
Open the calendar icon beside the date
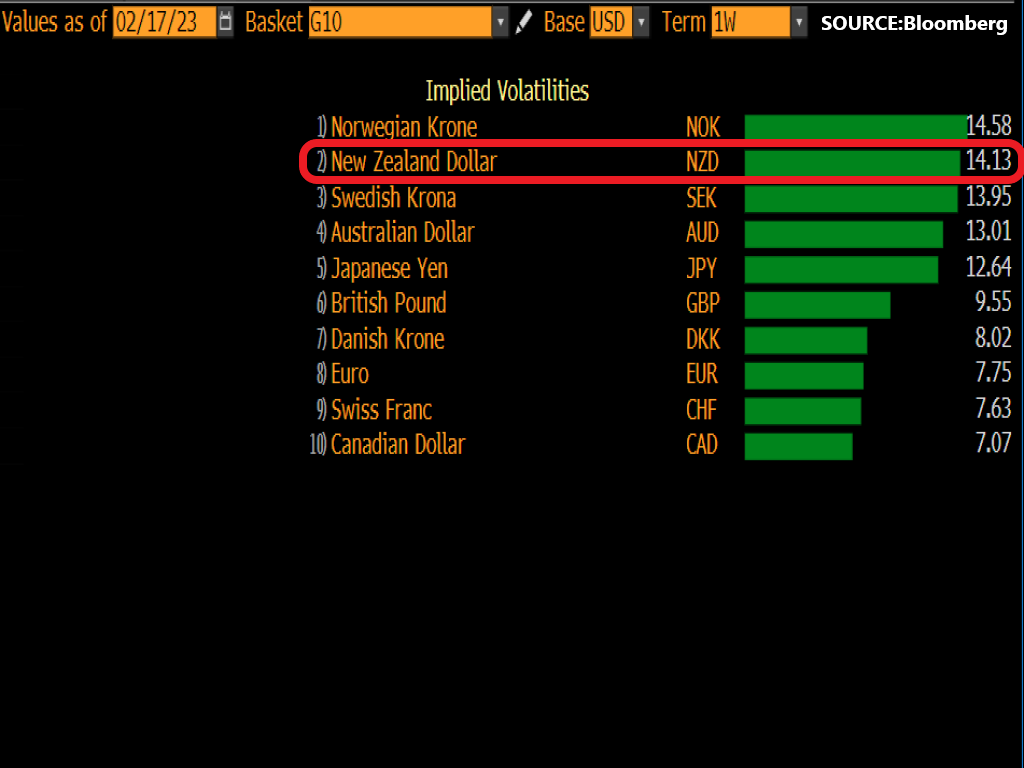[x=226, y=22]
